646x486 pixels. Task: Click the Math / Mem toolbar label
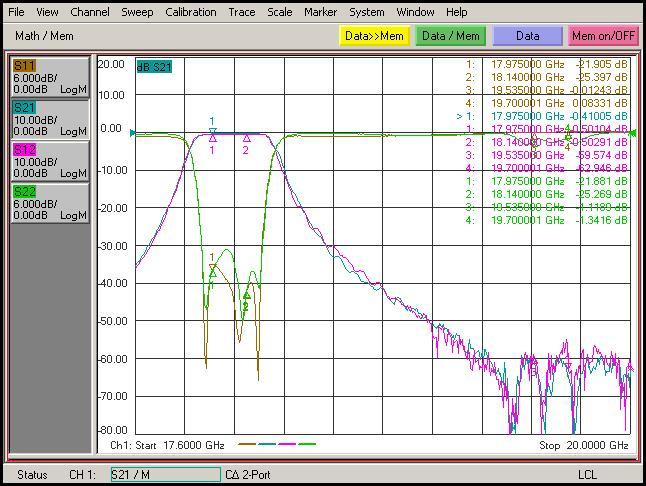point(44,36)
